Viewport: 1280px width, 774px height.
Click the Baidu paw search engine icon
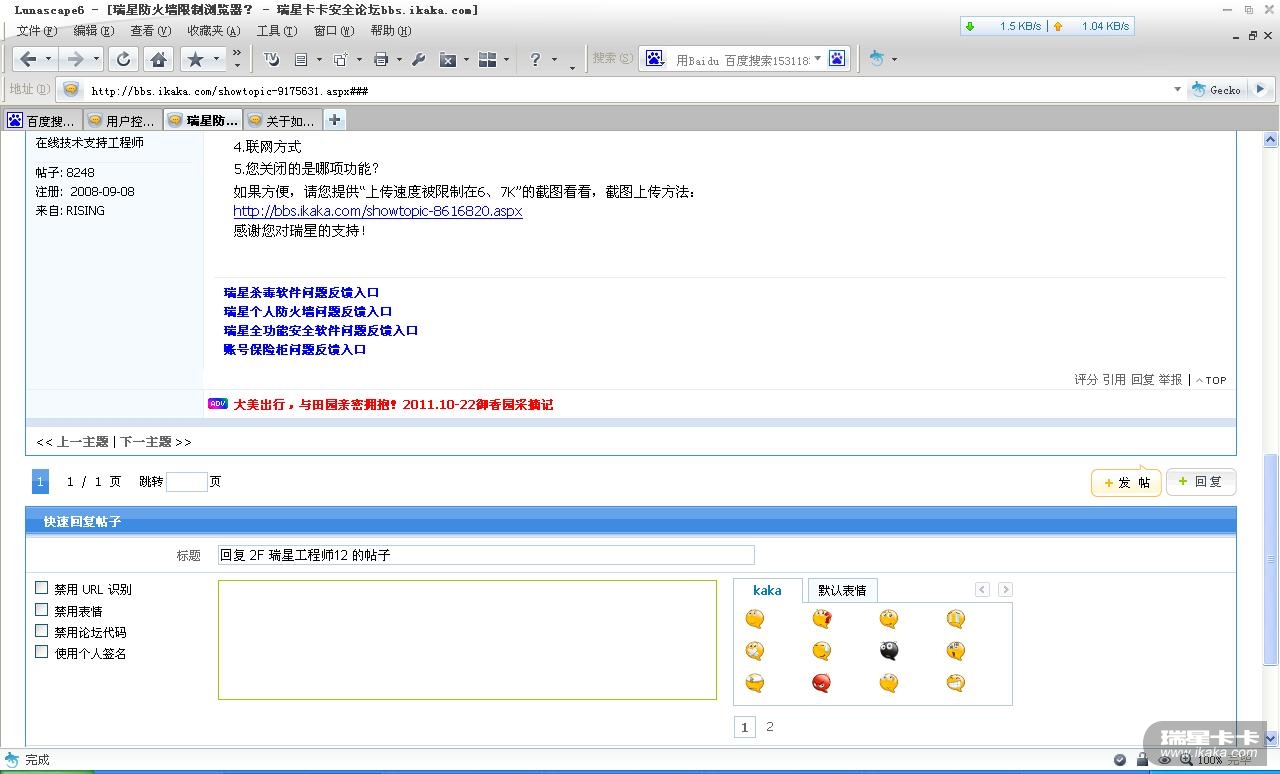654,58
